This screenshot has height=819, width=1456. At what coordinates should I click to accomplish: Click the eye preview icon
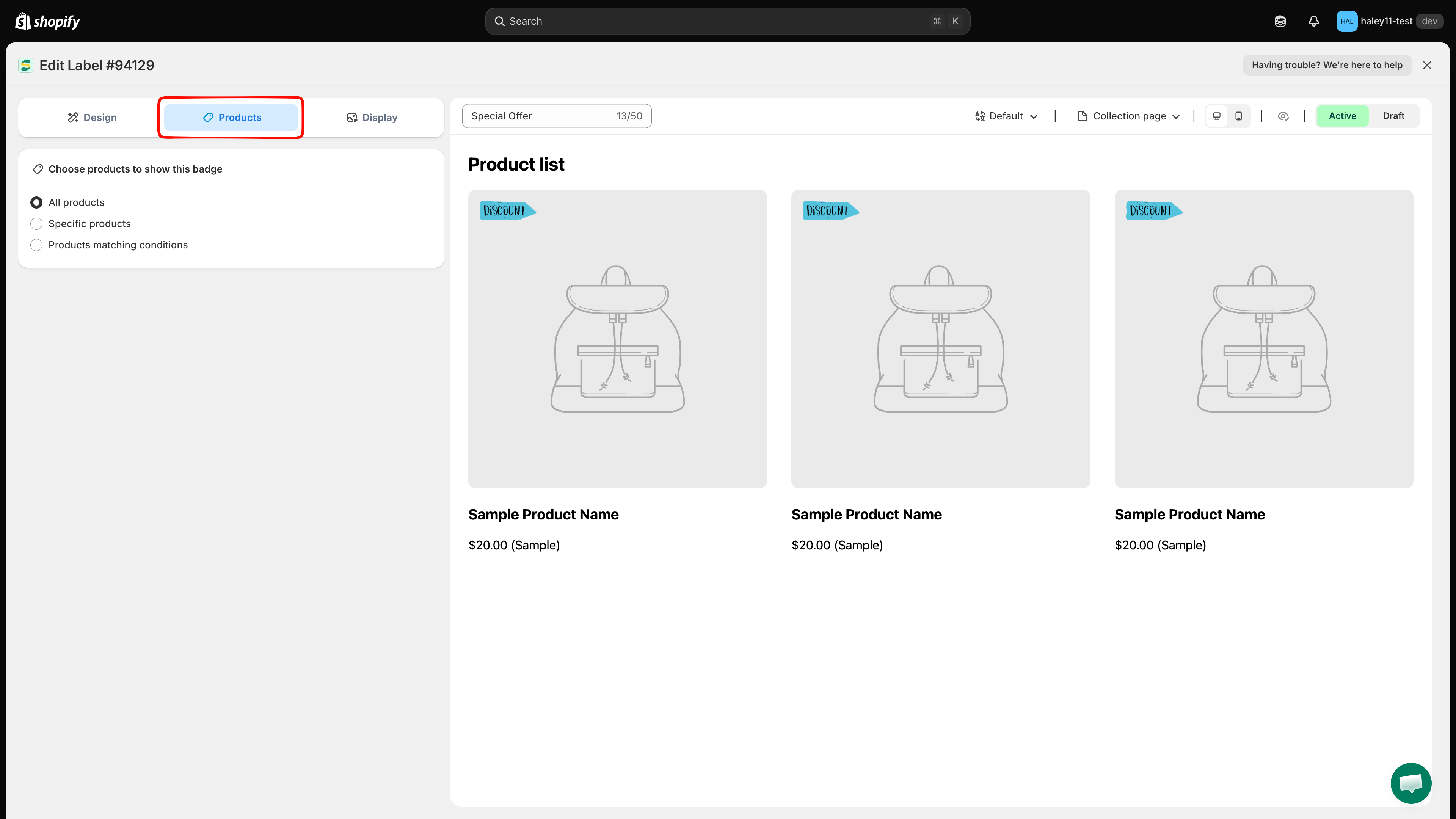pos(1283,116)
